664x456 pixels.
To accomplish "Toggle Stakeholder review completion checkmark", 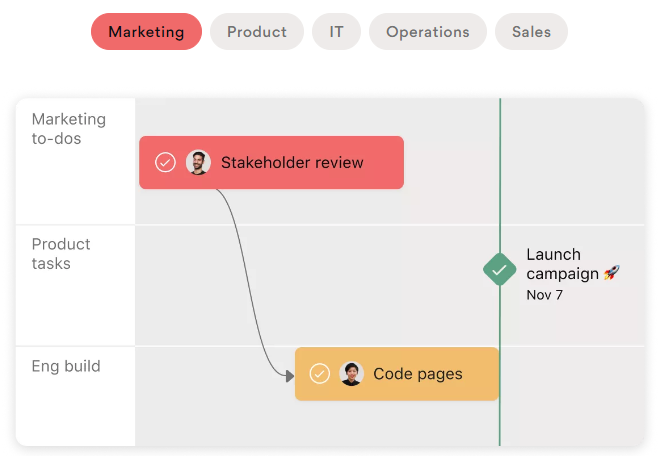I will [165, 162].
